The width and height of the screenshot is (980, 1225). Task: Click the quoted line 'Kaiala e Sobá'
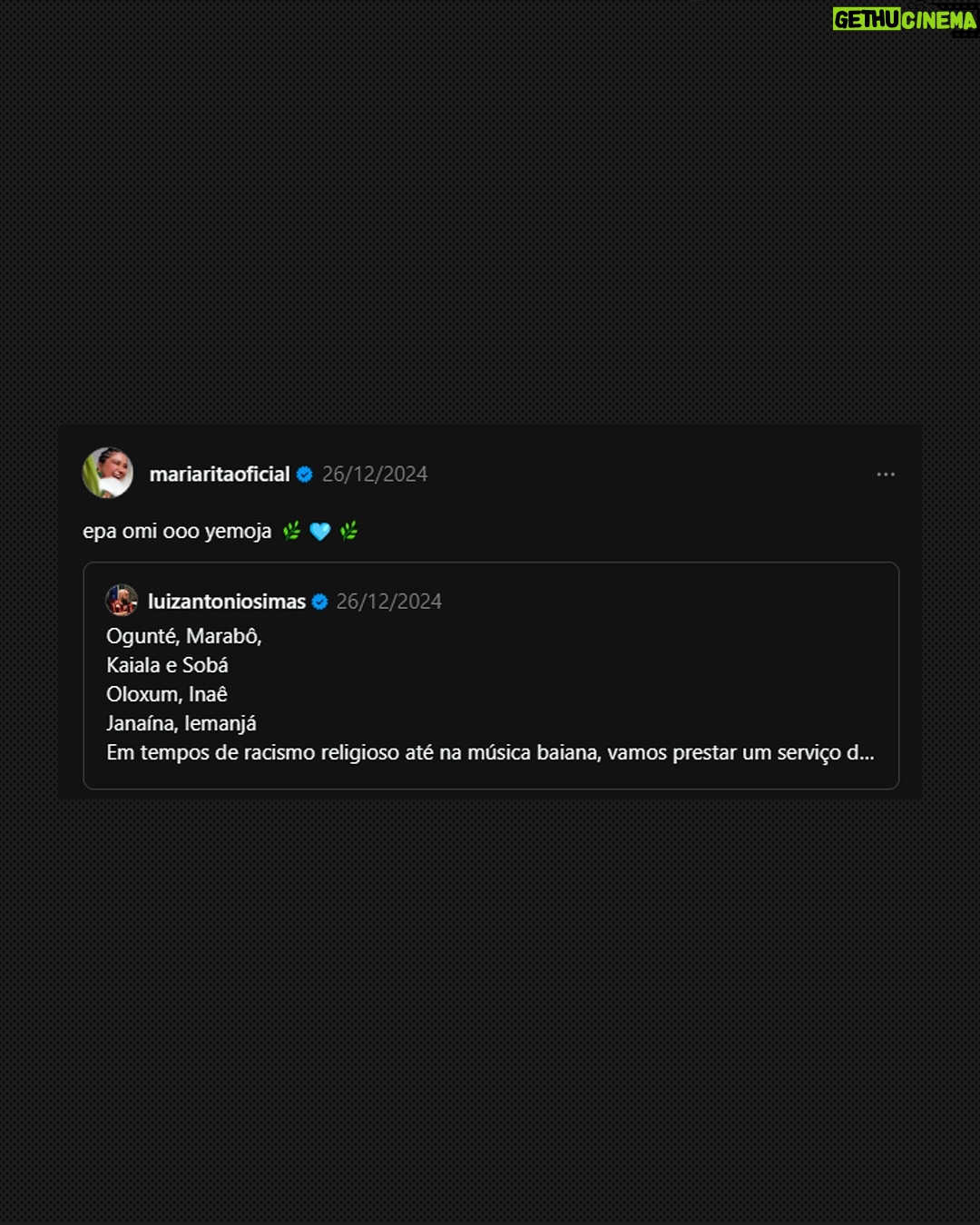click(x=167, y=665)
